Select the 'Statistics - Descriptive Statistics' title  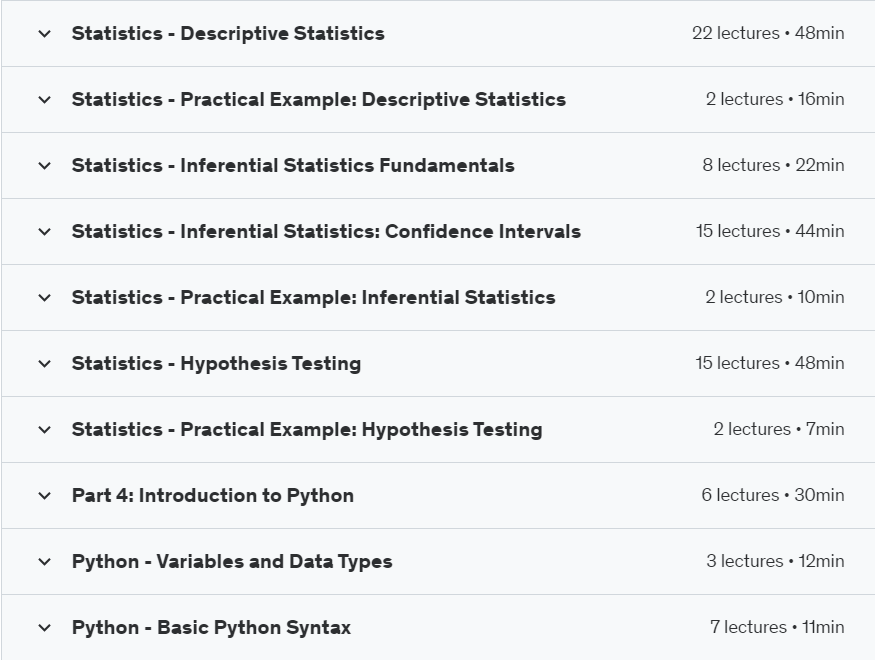228,34
